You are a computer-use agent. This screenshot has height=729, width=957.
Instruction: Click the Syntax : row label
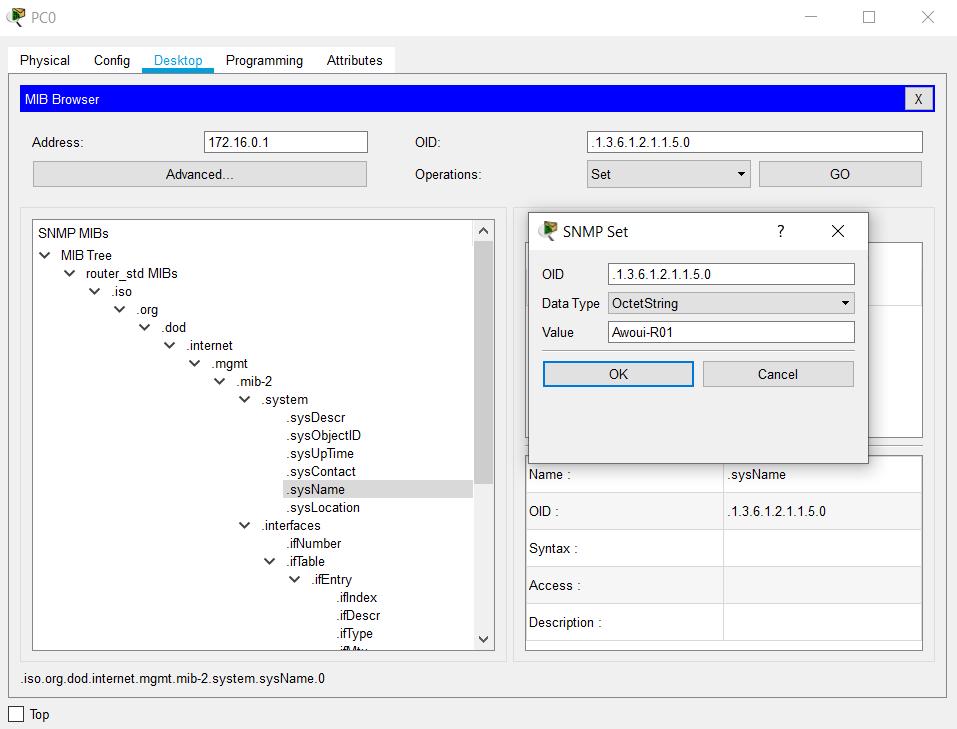553,549
